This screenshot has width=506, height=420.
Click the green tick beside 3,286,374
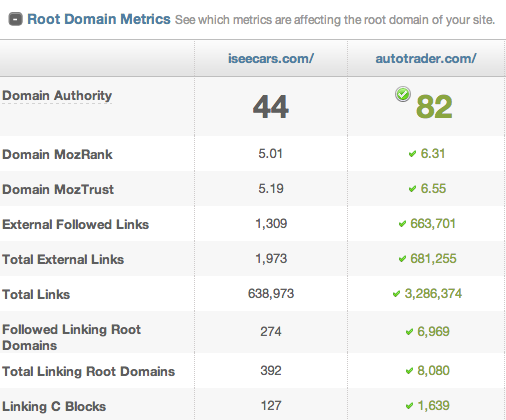point(396,294)
